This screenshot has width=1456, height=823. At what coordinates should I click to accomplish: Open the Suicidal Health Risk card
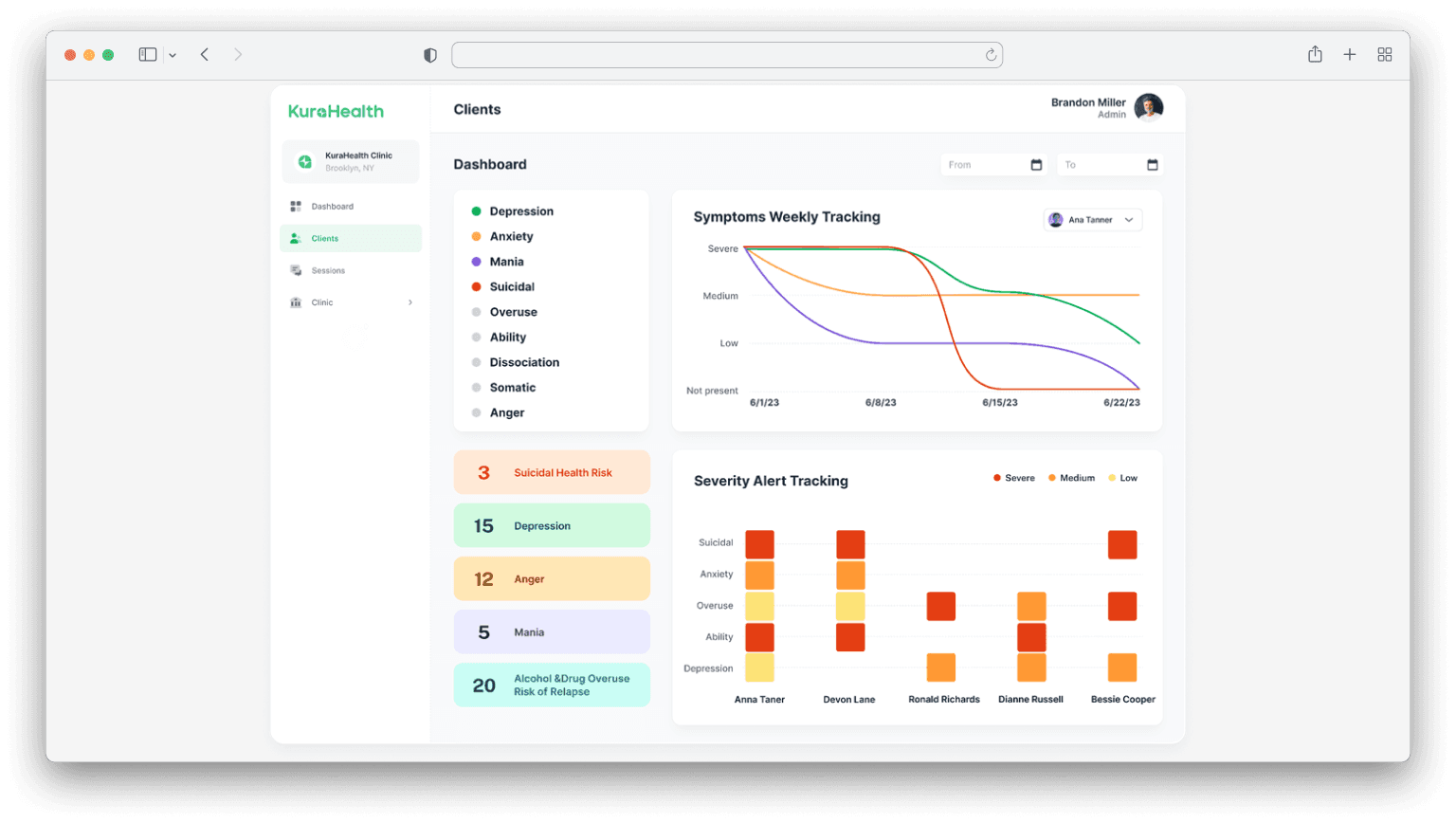[x=552, y=472]
